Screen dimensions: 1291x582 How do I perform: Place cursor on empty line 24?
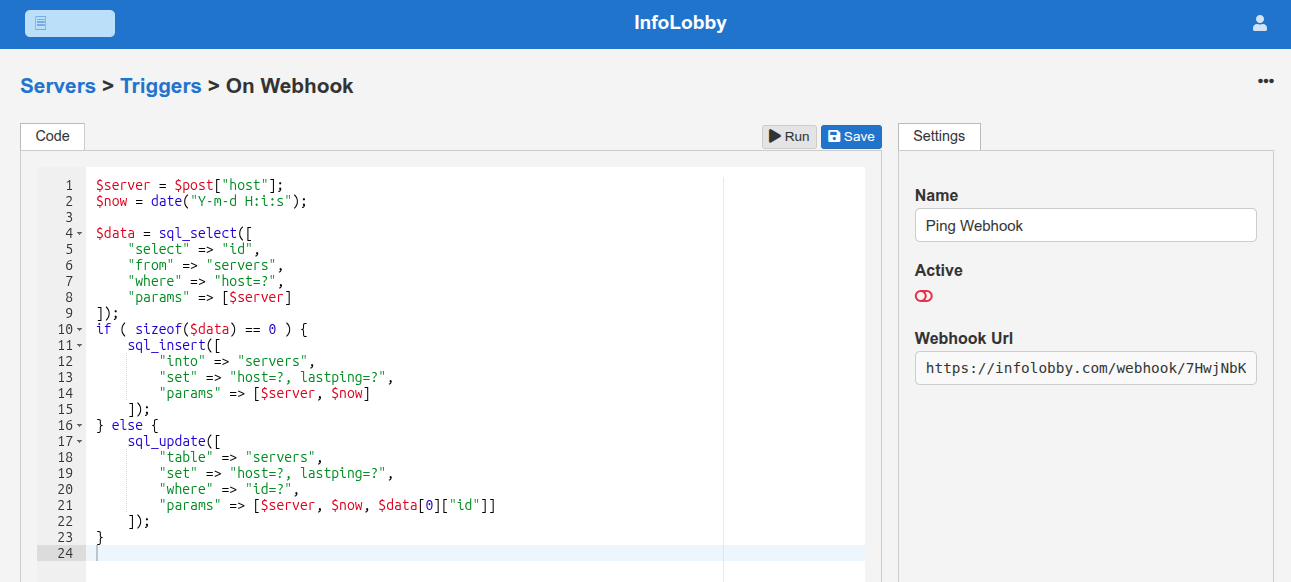click(x=400, y=553)
